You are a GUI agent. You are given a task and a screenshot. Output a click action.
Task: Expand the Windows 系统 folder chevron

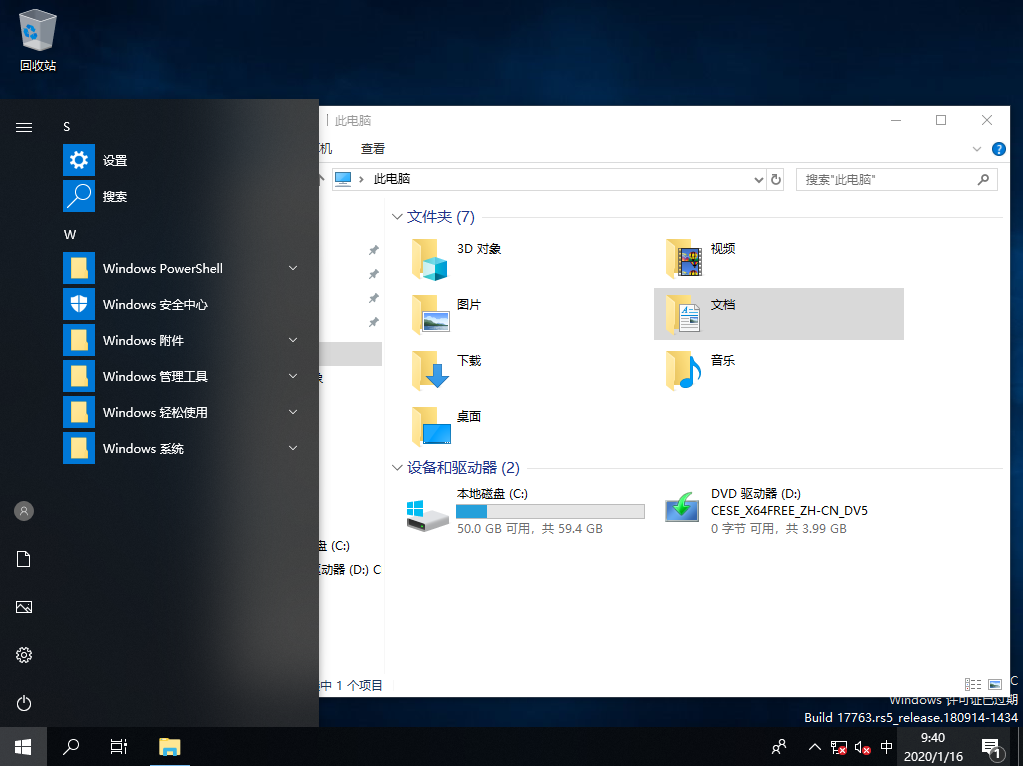click(x=293, y=448)
